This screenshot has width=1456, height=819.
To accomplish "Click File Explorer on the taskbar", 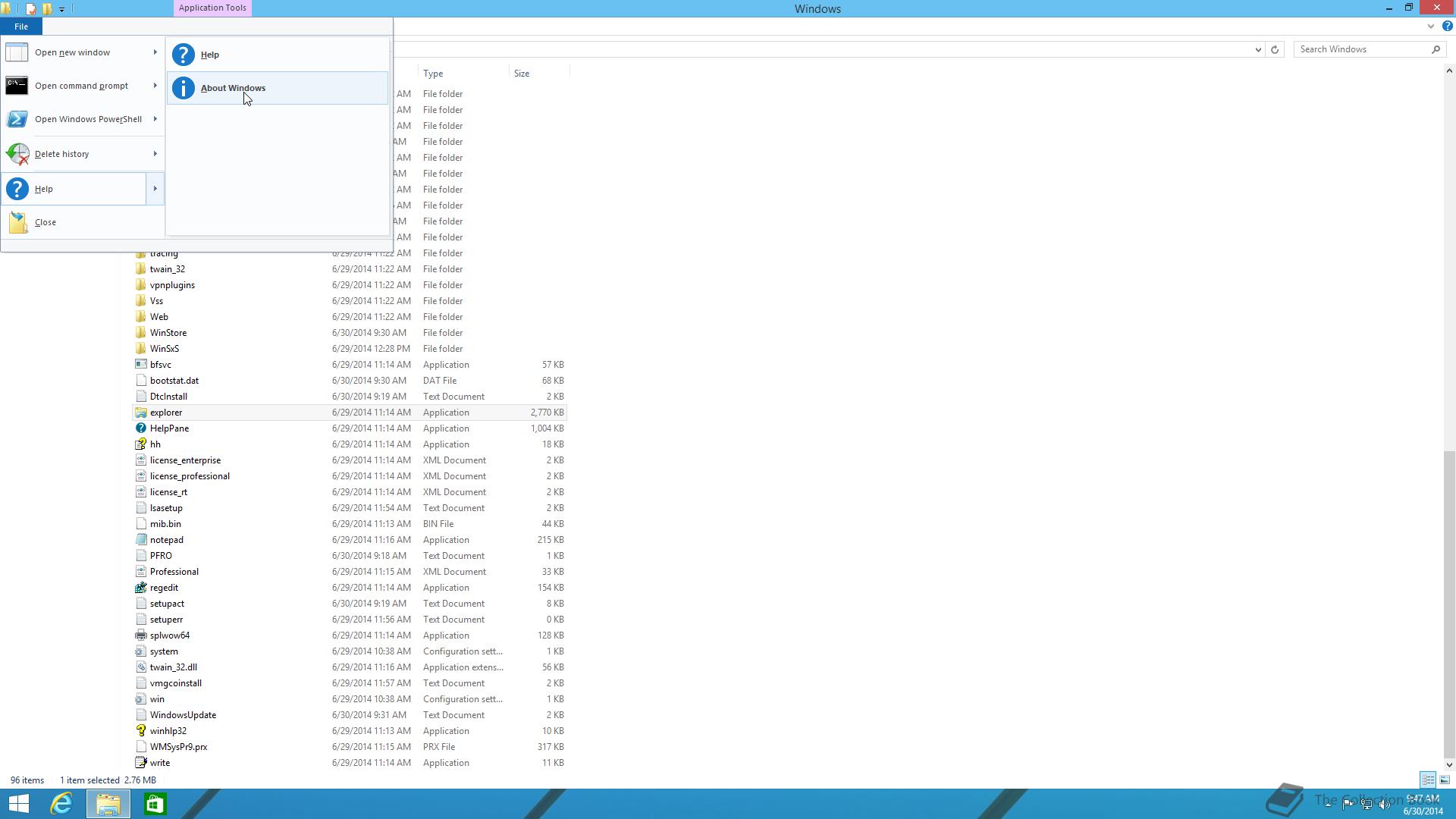I will pyautogui.click(x=108, y=804).
